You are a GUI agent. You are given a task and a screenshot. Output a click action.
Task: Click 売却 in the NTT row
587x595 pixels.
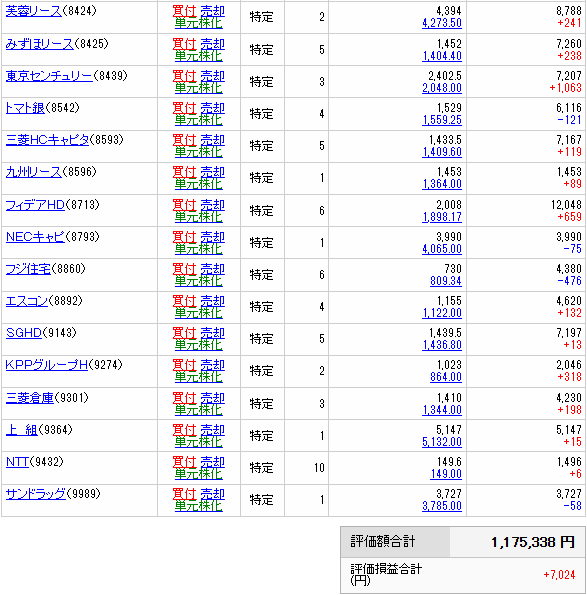(x=212, y=462)
